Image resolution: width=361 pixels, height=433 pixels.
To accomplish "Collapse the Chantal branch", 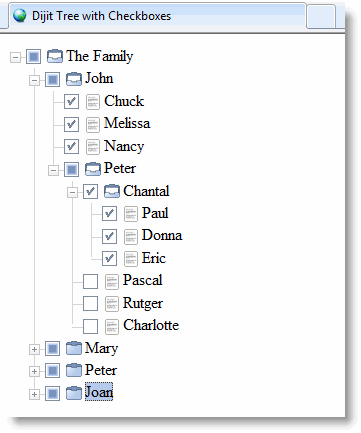I will pyautogui.click(x=72, y=192).
